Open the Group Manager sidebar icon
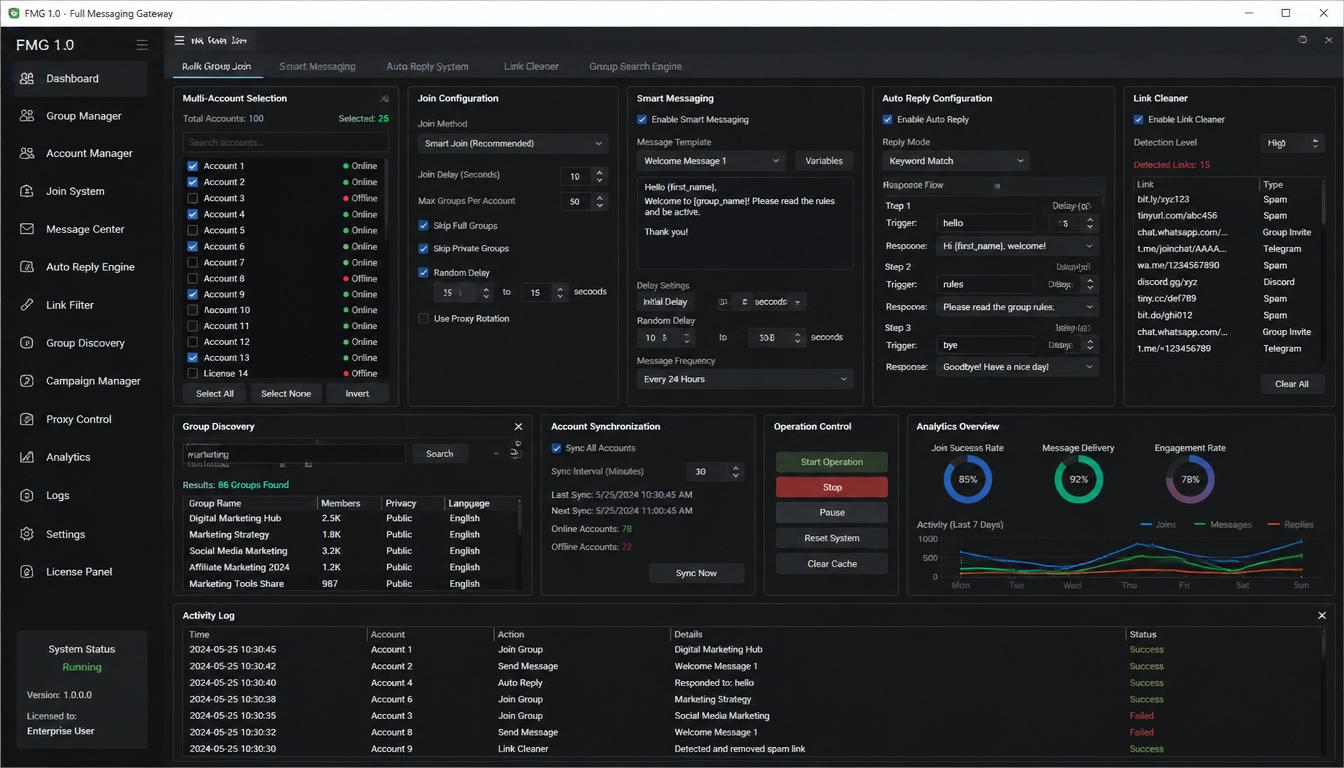Viewport: 1344px width, 768px height. [27, 116]
